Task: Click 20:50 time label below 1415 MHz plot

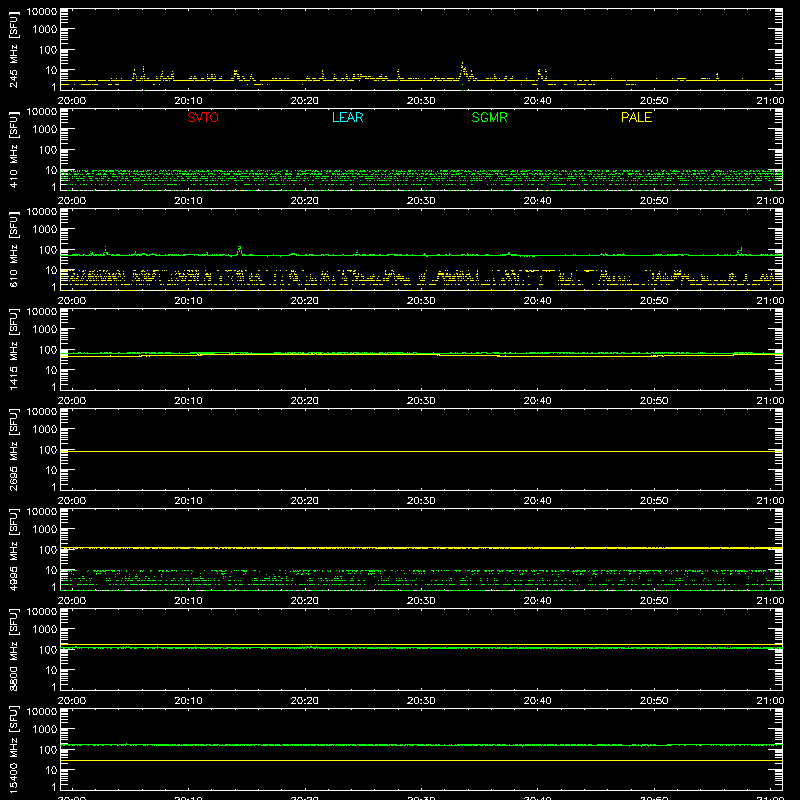Action: tap(654, 401)
